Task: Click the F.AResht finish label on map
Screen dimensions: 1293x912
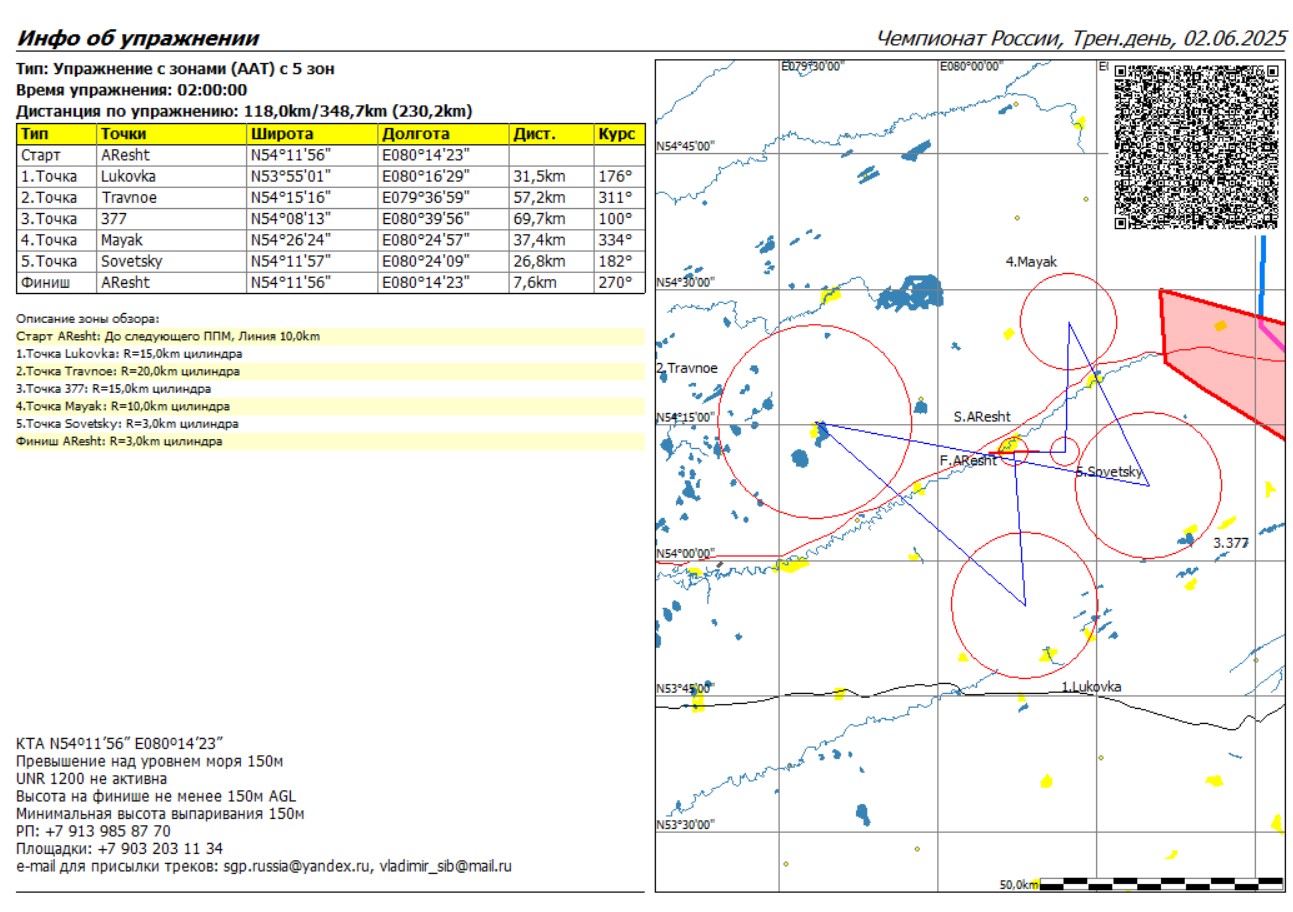Action: coord(967,461)
